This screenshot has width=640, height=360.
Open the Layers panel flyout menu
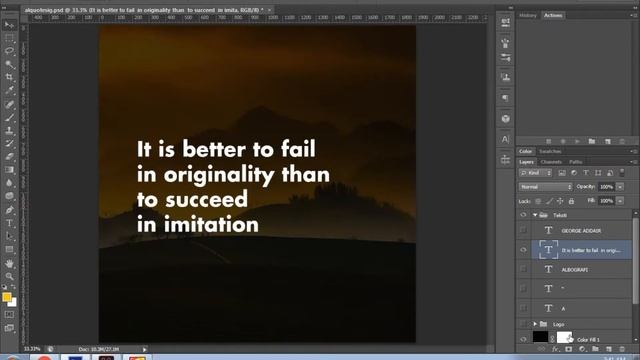(x=633, y=162)
